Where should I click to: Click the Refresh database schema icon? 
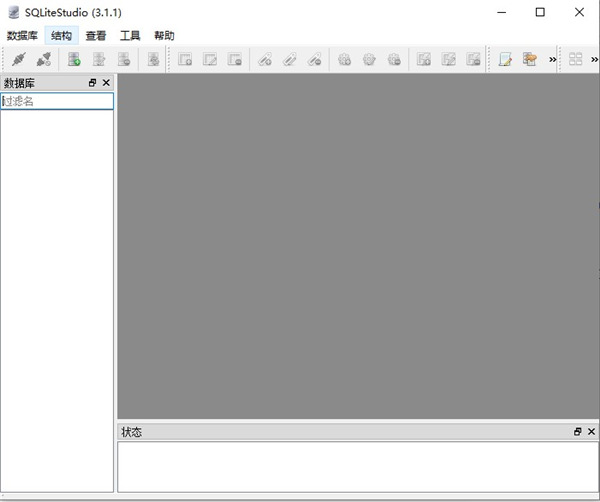pyautogui.click(x=153, y=59)
